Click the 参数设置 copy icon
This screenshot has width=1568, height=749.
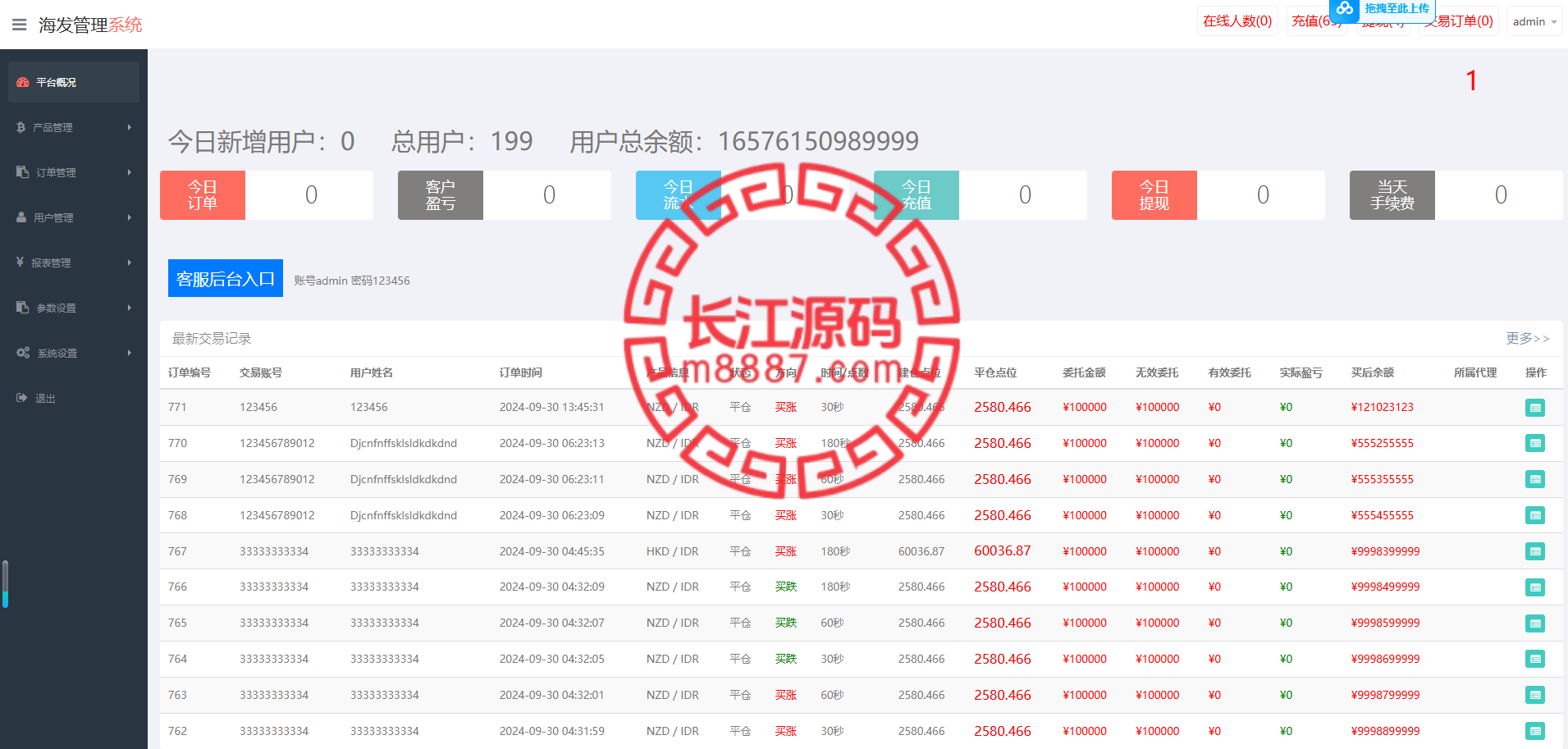(x=22, y=308)
